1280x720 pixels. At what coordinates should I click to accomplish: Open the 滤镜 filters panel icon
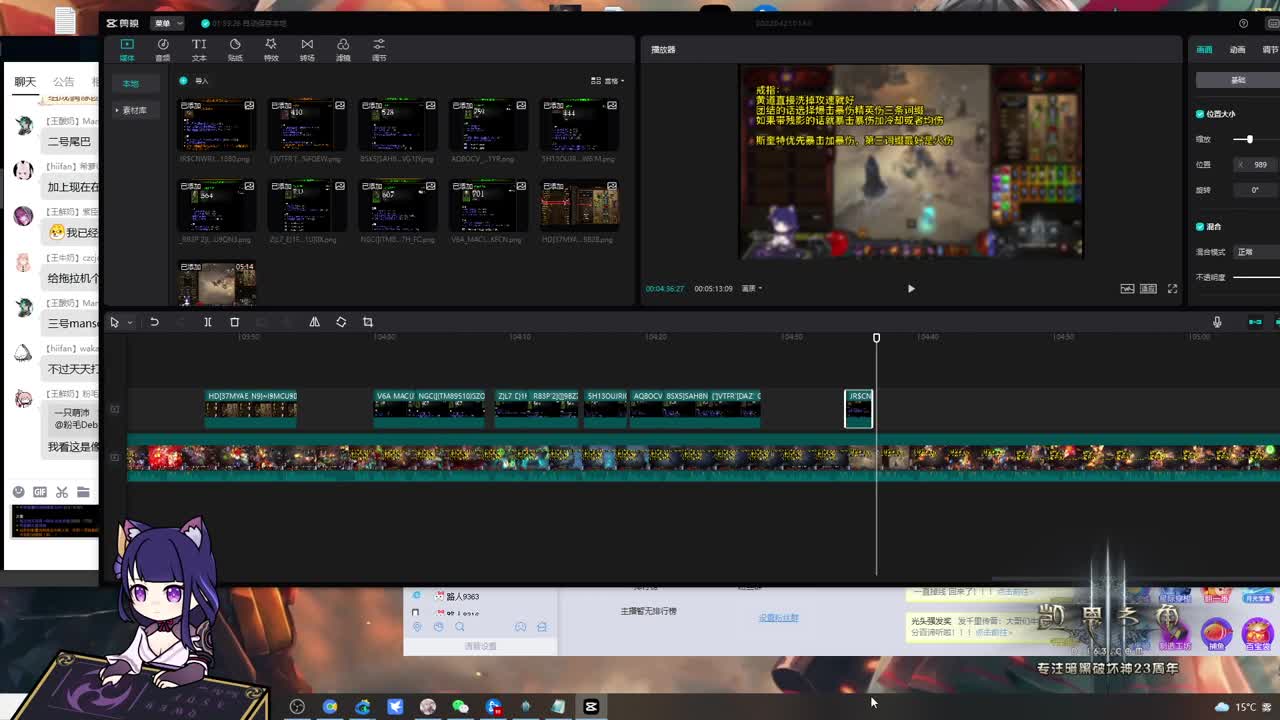point(343,50)
